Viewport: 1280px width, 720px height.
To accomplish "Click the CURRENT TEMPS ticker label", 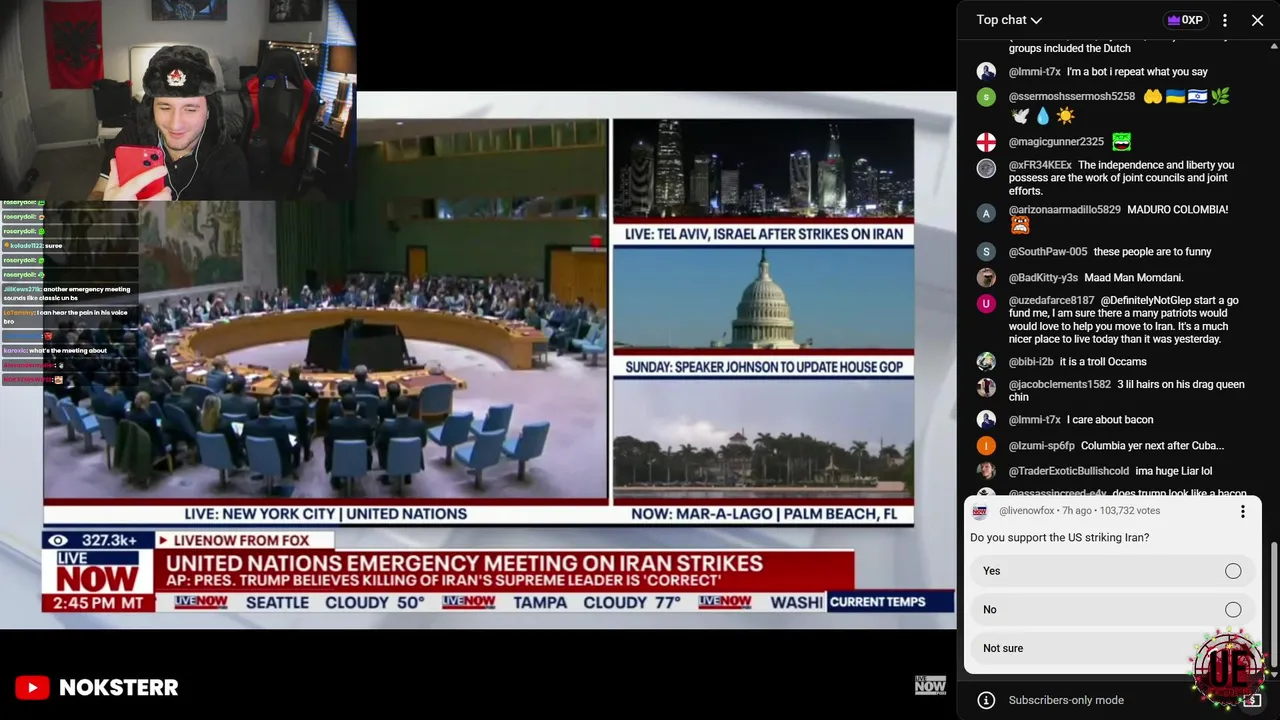I will coord(877,602).
